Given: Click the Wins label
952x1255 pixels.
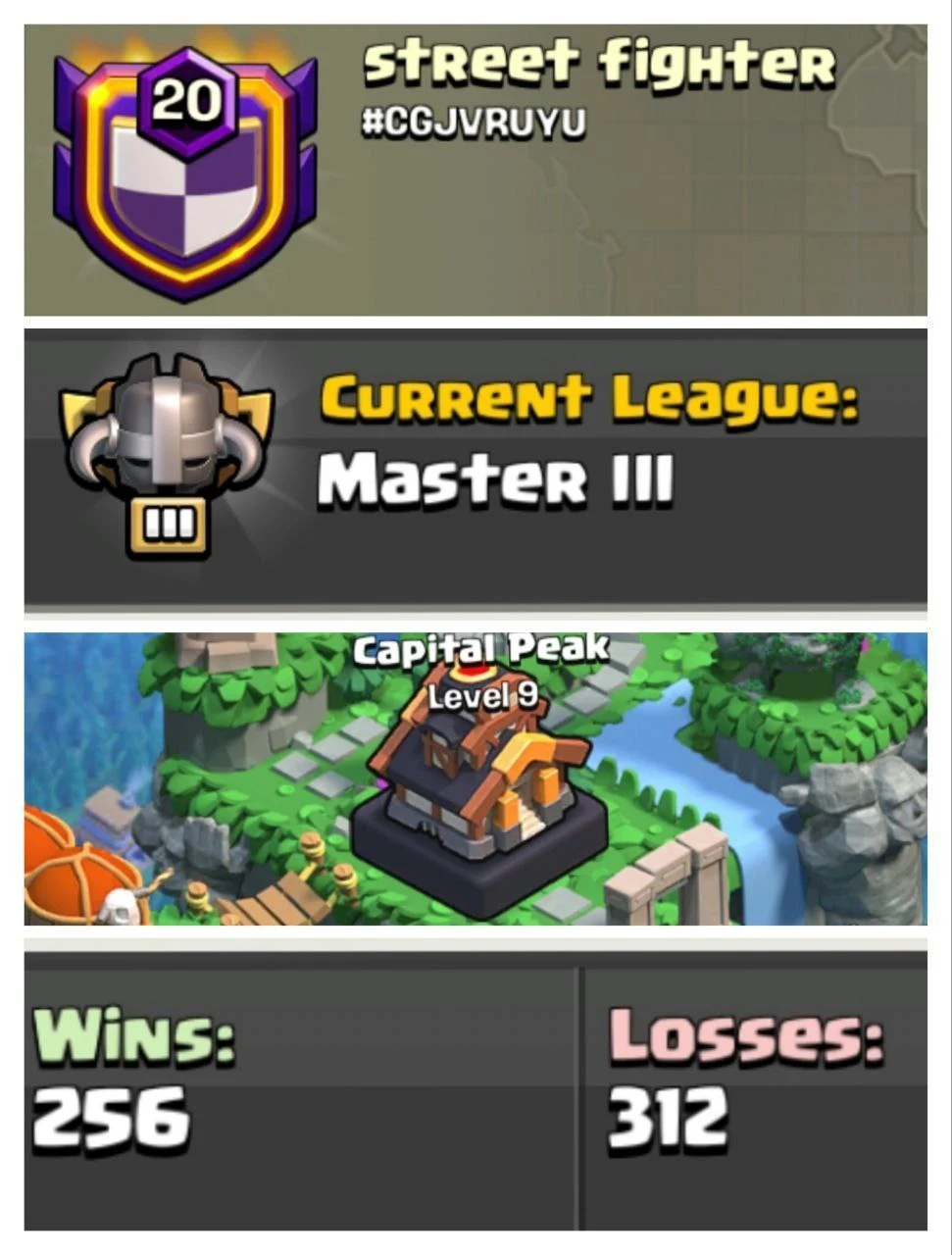Looking at the screenshot, I should tap(134, 1034).
